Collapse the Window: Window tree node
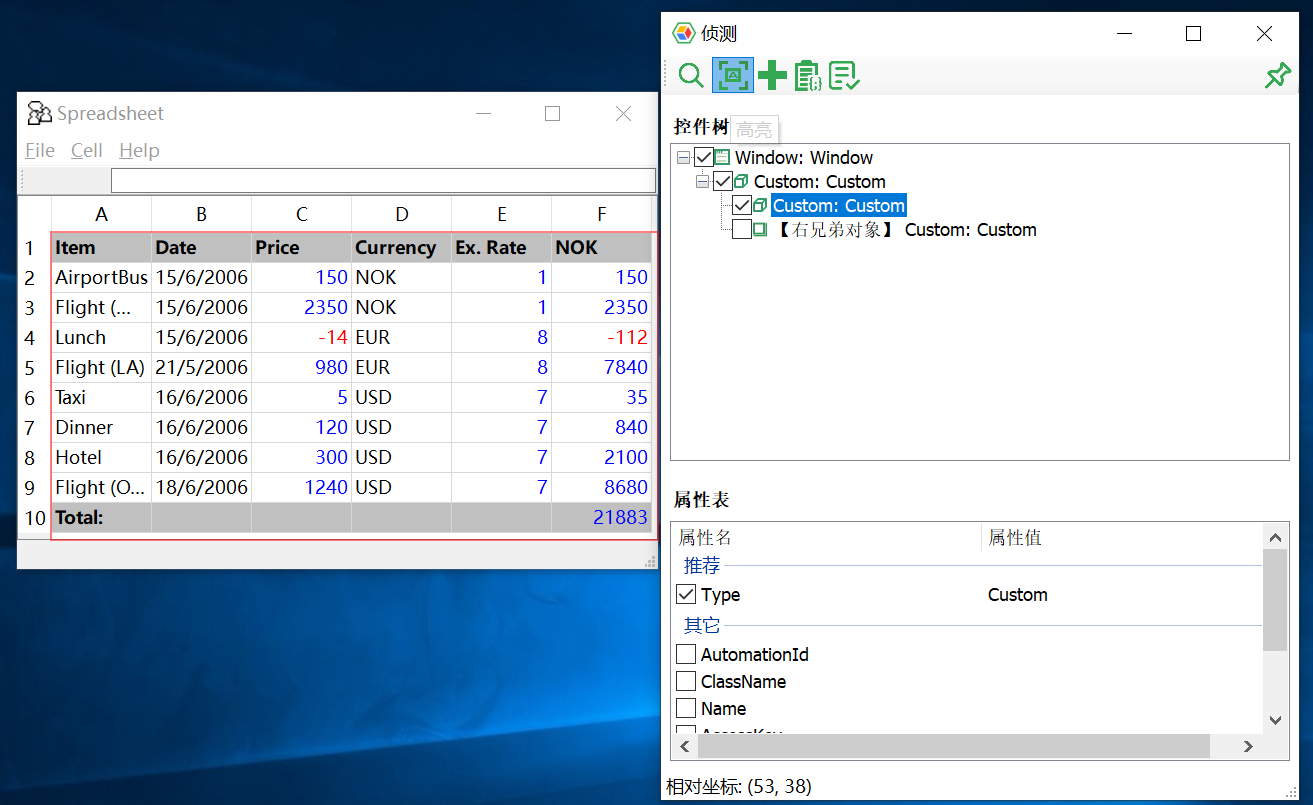This screenshot has height=805, width=1313. (x=683, y=158)
